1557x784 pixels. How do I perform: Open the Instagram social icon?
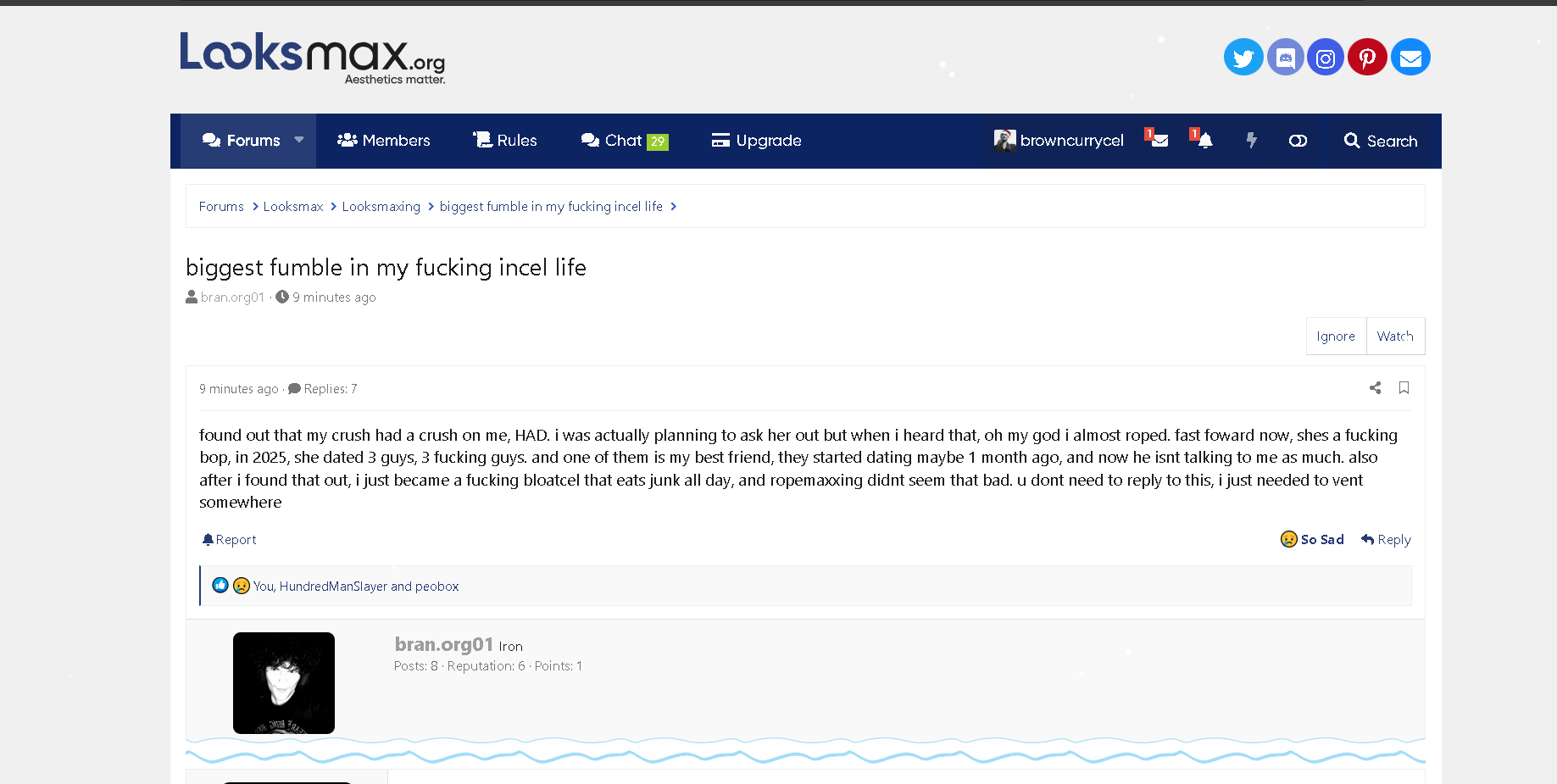click(1326, 58)
